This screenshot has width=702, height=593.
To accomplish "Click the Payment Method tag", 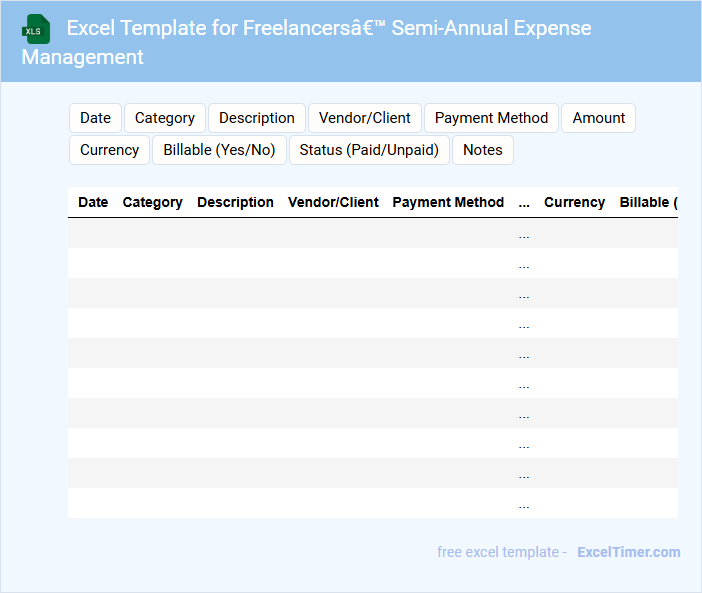I will coord(491,118).
